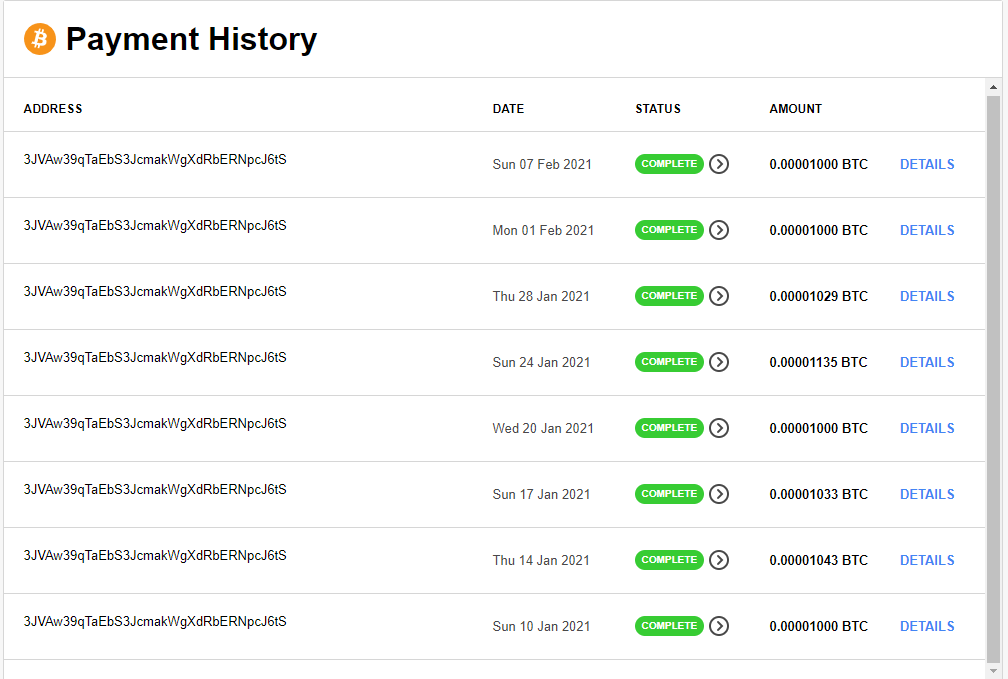
Task: Open arrow icon for Sun 24 Jan 2021 payment
Action: 719,362
